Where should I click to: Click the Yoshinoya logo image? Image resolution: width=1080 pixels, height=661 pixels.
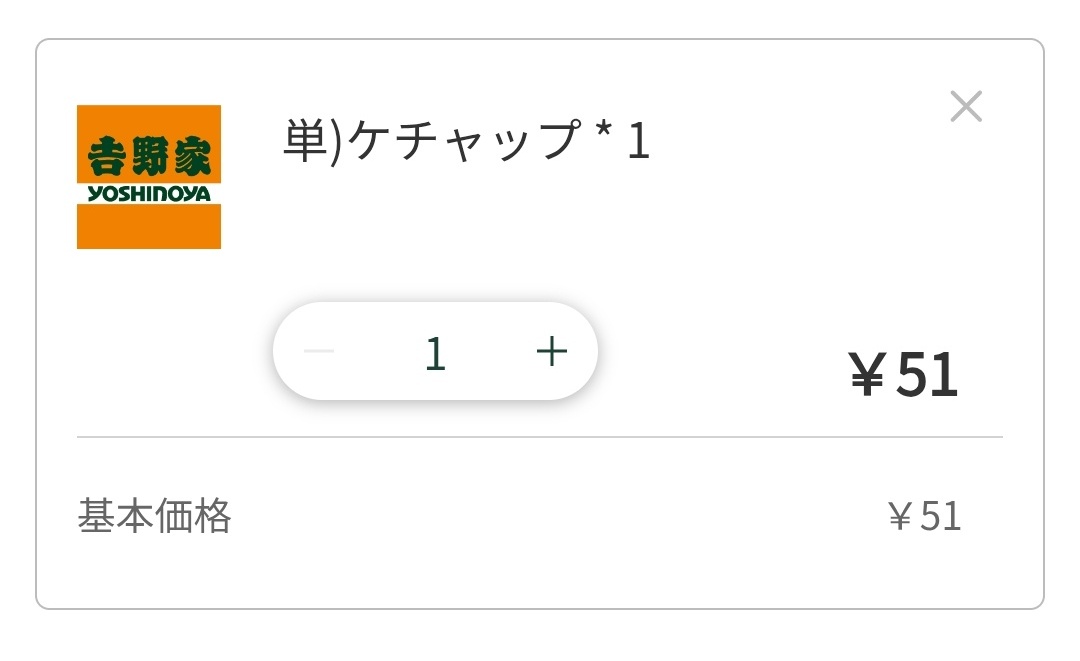149,177
